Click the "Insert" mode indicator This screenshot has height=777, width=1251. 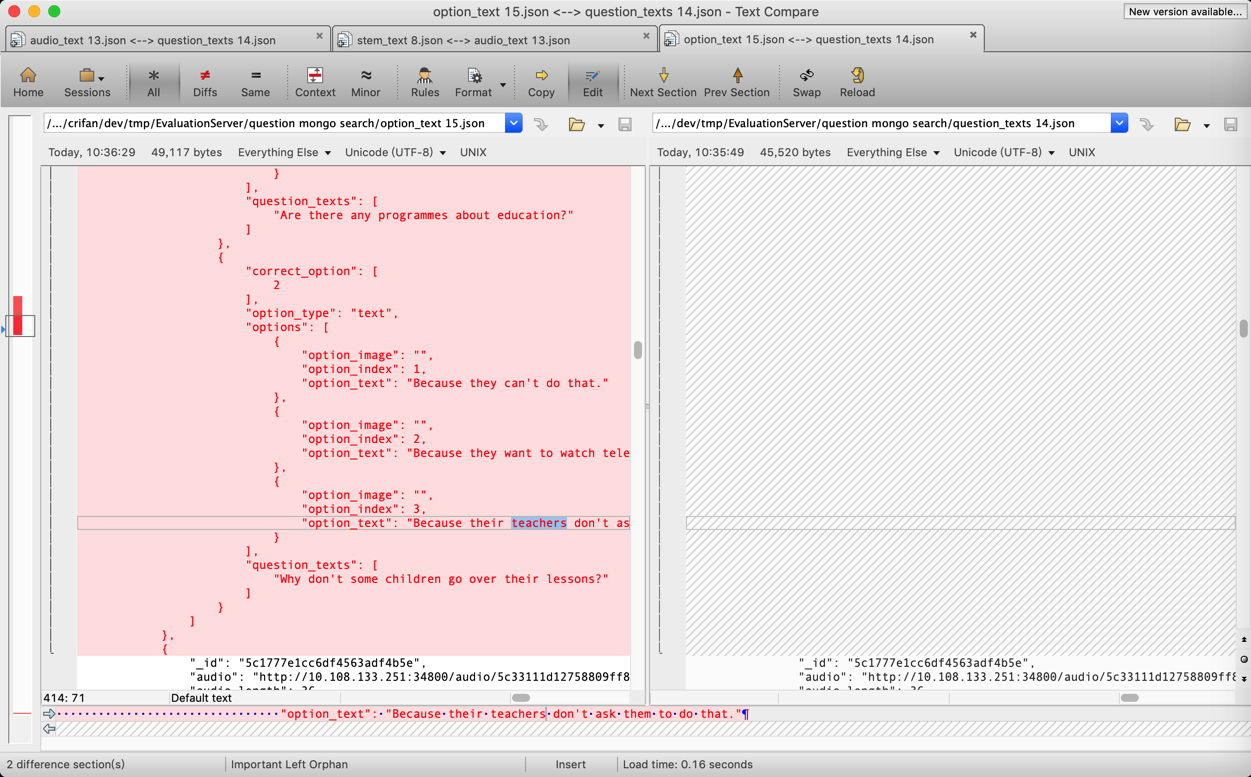[x=571, y=764]
